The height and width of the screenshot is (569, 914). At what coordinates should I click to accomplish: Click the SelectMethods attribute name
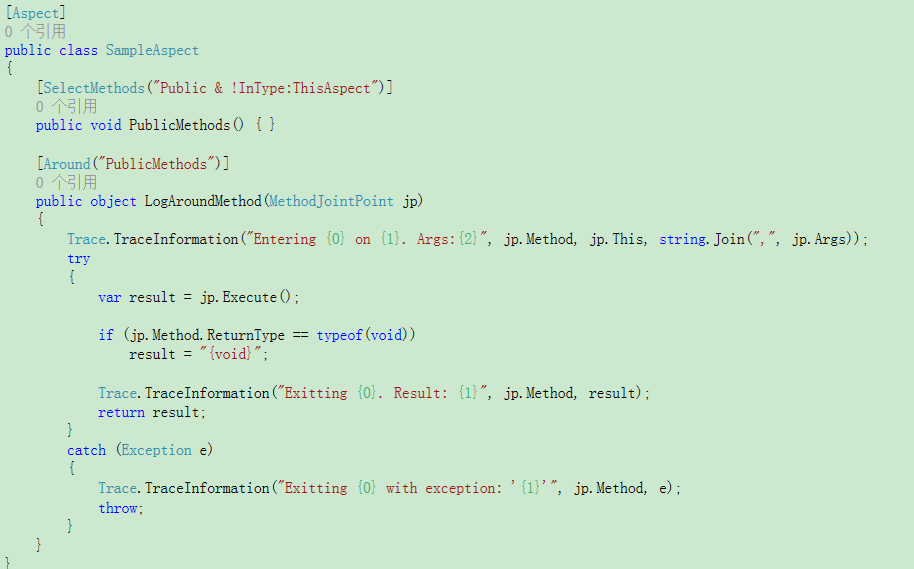(x=94, y=88)
